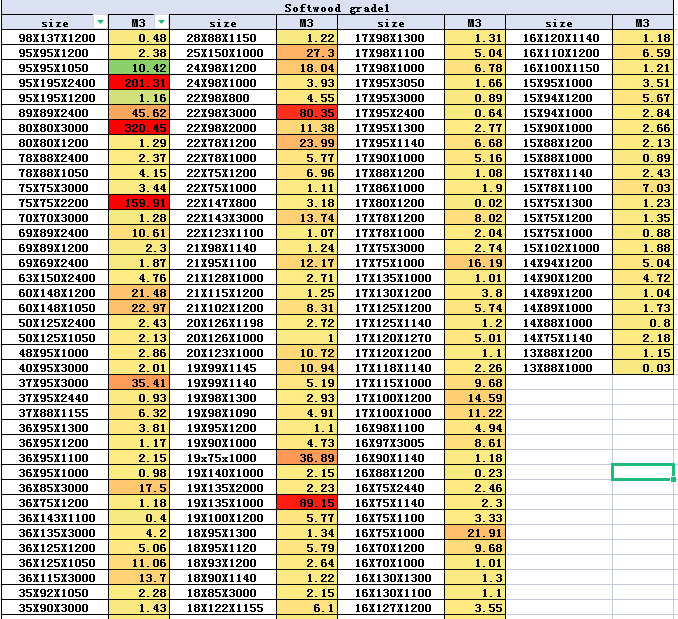The image size is (678, 619).
Task: Select the '16.19' cell for 17X75X1000
Action: coord(475,263)
